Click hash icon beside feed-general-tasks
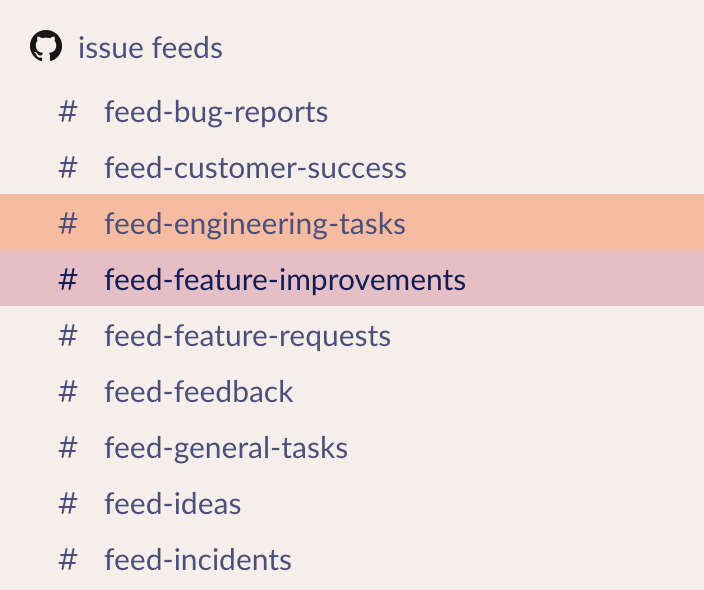 point(68,448)
